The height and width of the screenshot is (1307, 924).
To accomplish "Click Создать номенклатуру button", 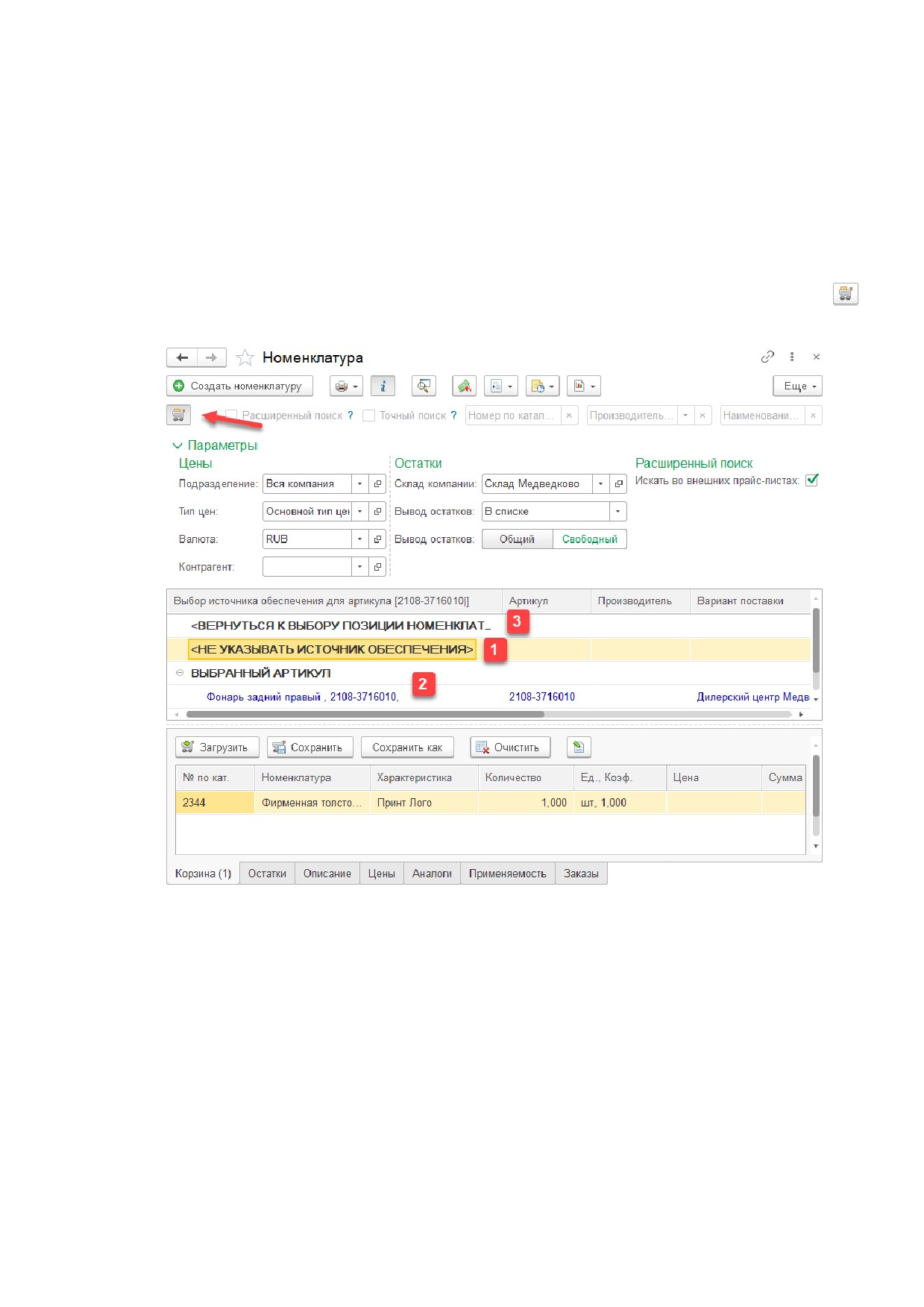I will click(239, 386).
